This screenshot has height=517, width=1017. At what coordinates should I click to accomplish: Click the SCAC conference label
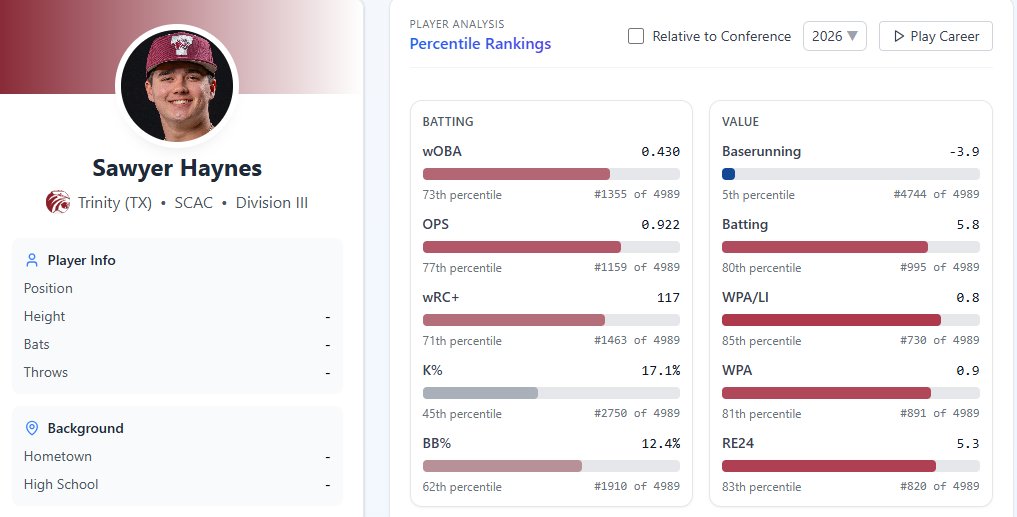[193, 202]
